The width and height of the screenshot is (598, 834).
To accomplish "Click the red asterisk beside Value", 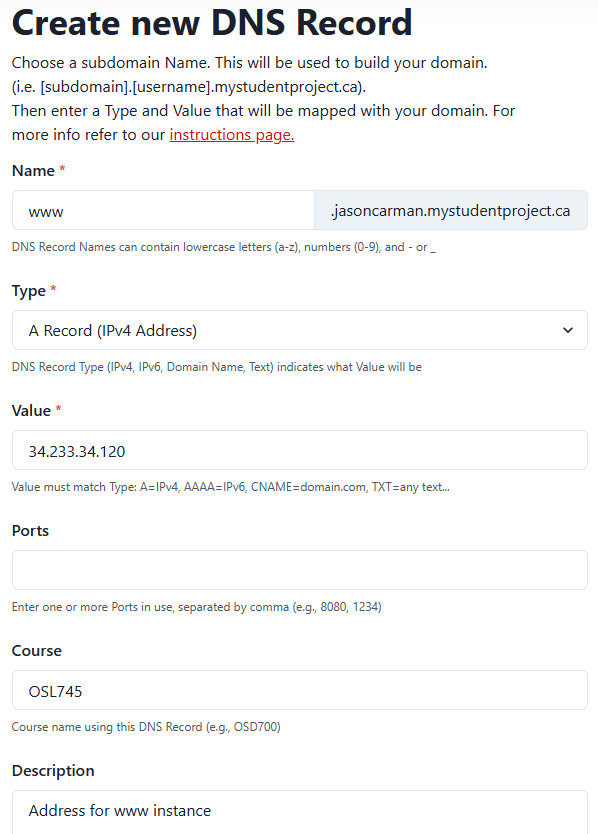I will coord(58,410).
